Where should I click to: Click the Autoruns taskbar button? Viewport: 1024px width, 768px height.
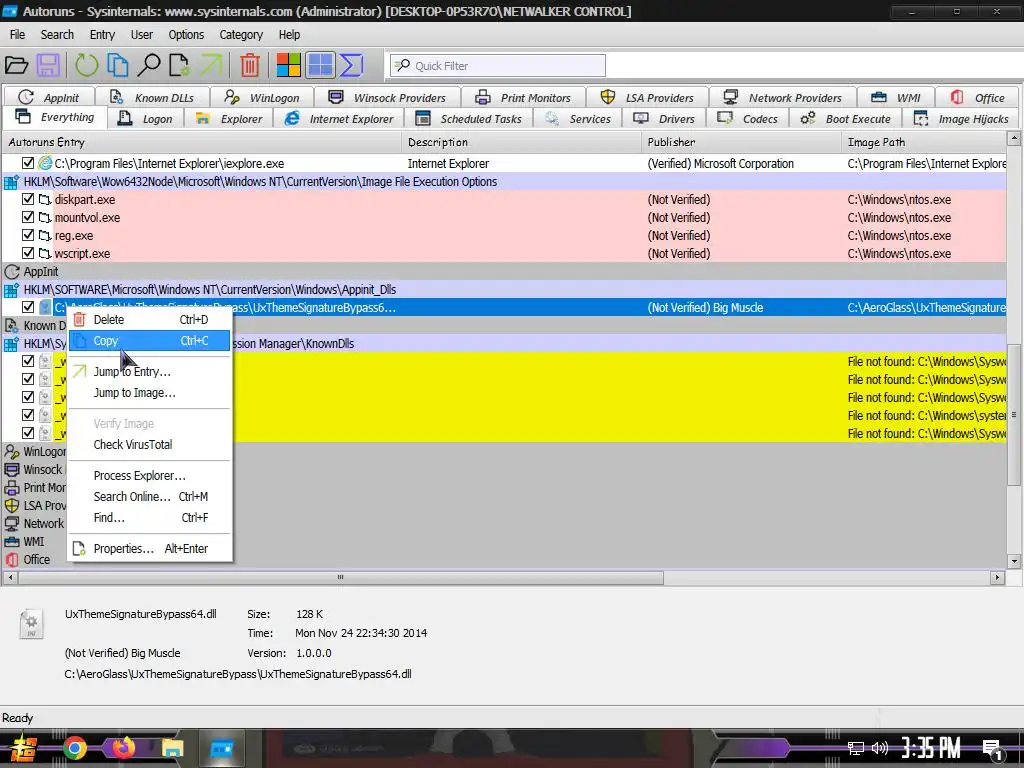[221, 748]
